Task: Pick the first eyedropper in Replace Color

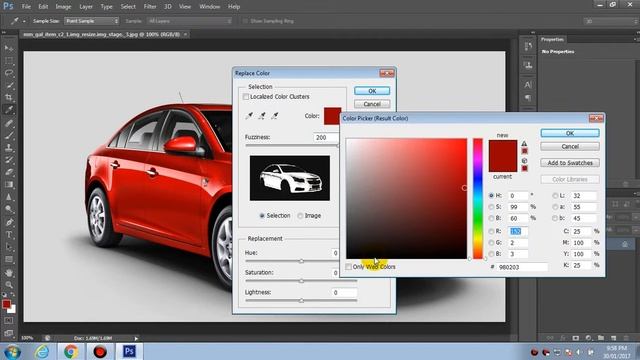Action: [x=249, y=116]
